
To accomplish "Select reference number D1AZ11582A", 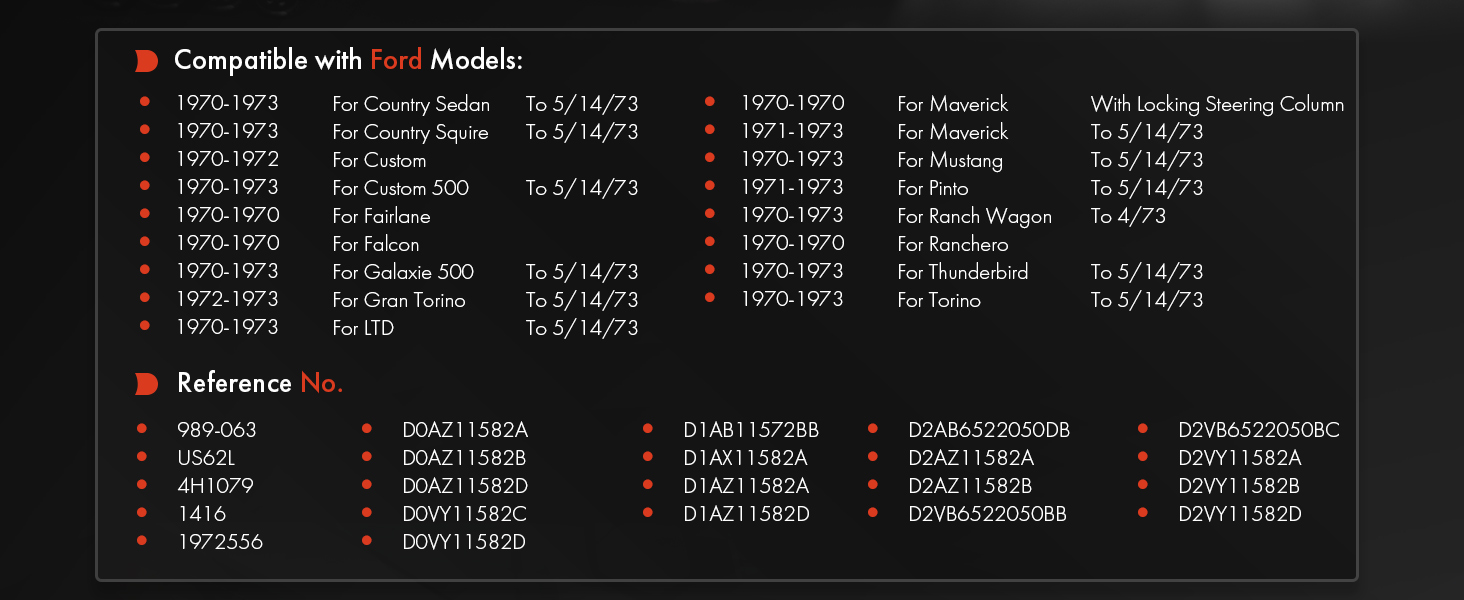I will click(x=746, y=486).
